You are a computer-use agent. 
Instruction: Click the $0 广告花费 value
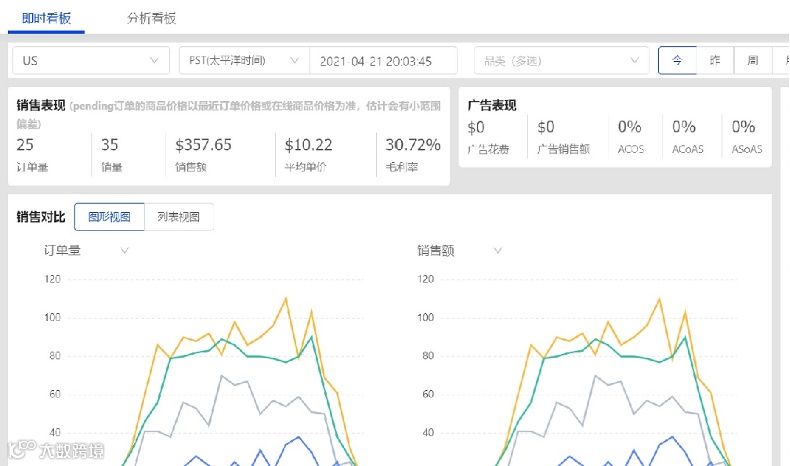tap(476, 127)
